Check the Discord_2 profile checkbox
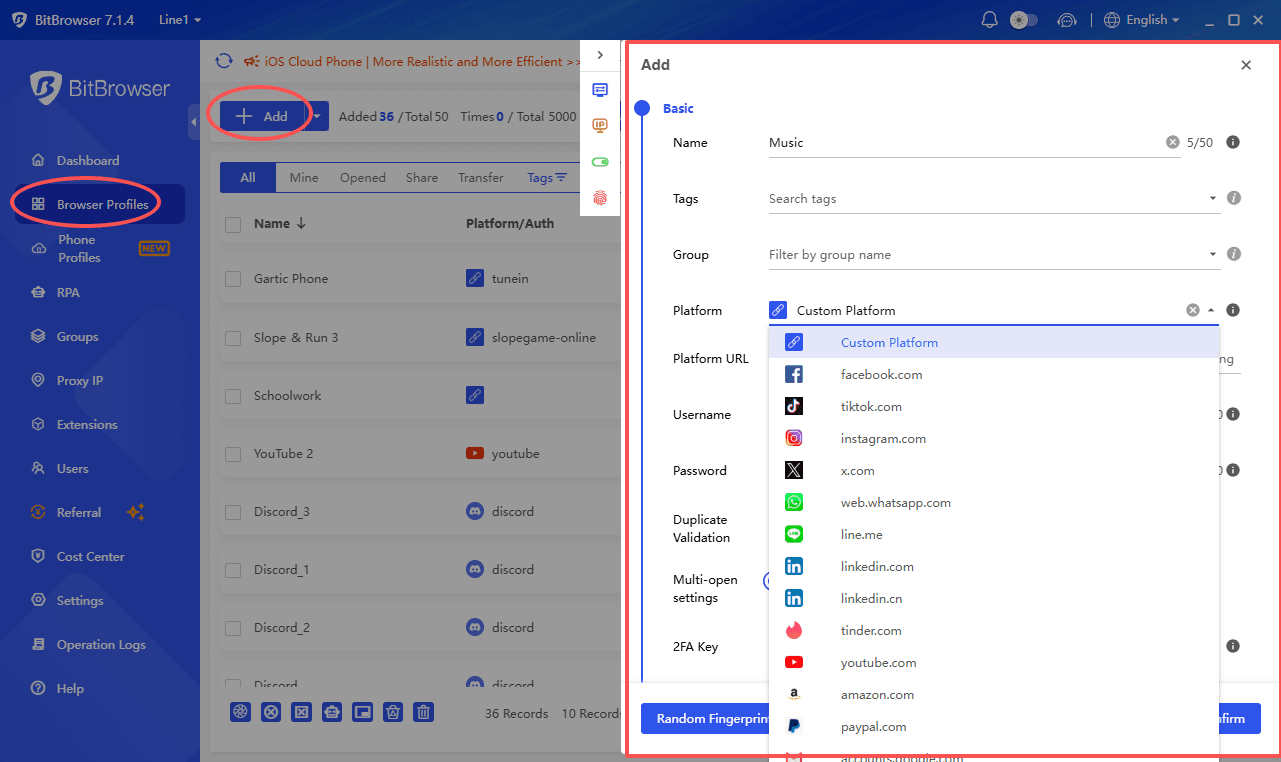1281x762 pixels. pos(233,628)
